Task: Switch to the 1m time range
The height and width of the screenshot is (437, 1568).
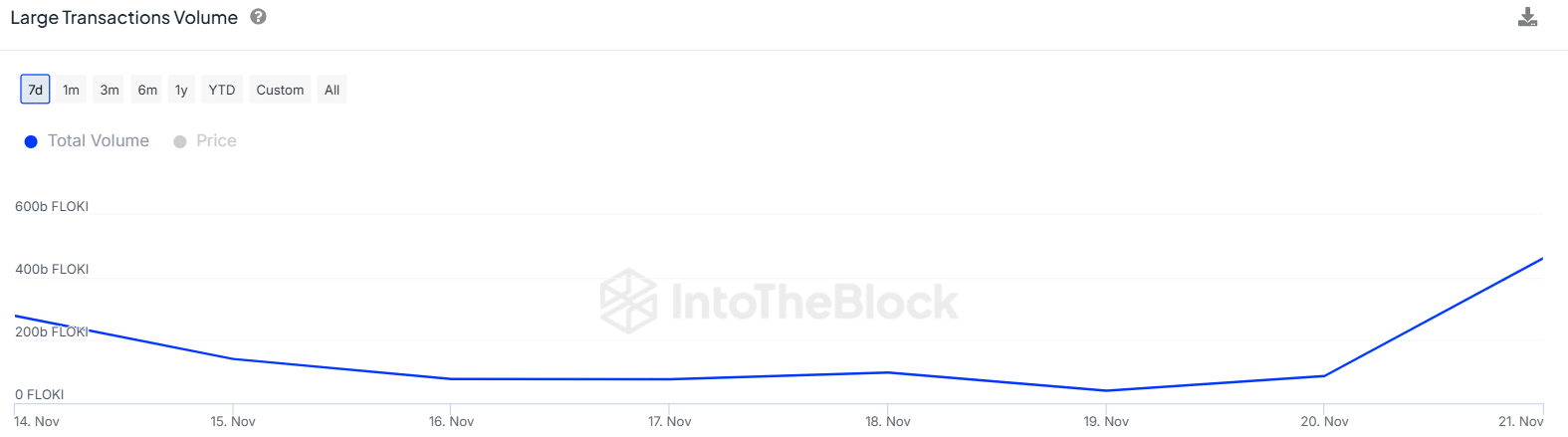Action: [x=71, y=90]
